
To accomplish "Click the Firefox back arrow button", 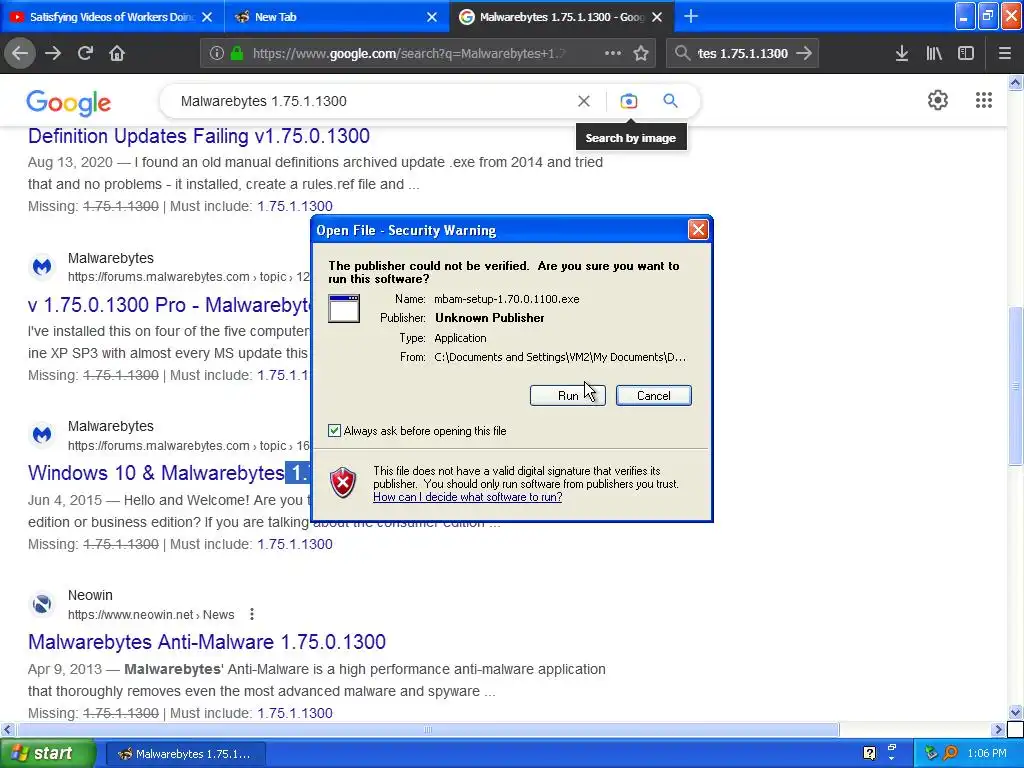I will tap(20, 54).
